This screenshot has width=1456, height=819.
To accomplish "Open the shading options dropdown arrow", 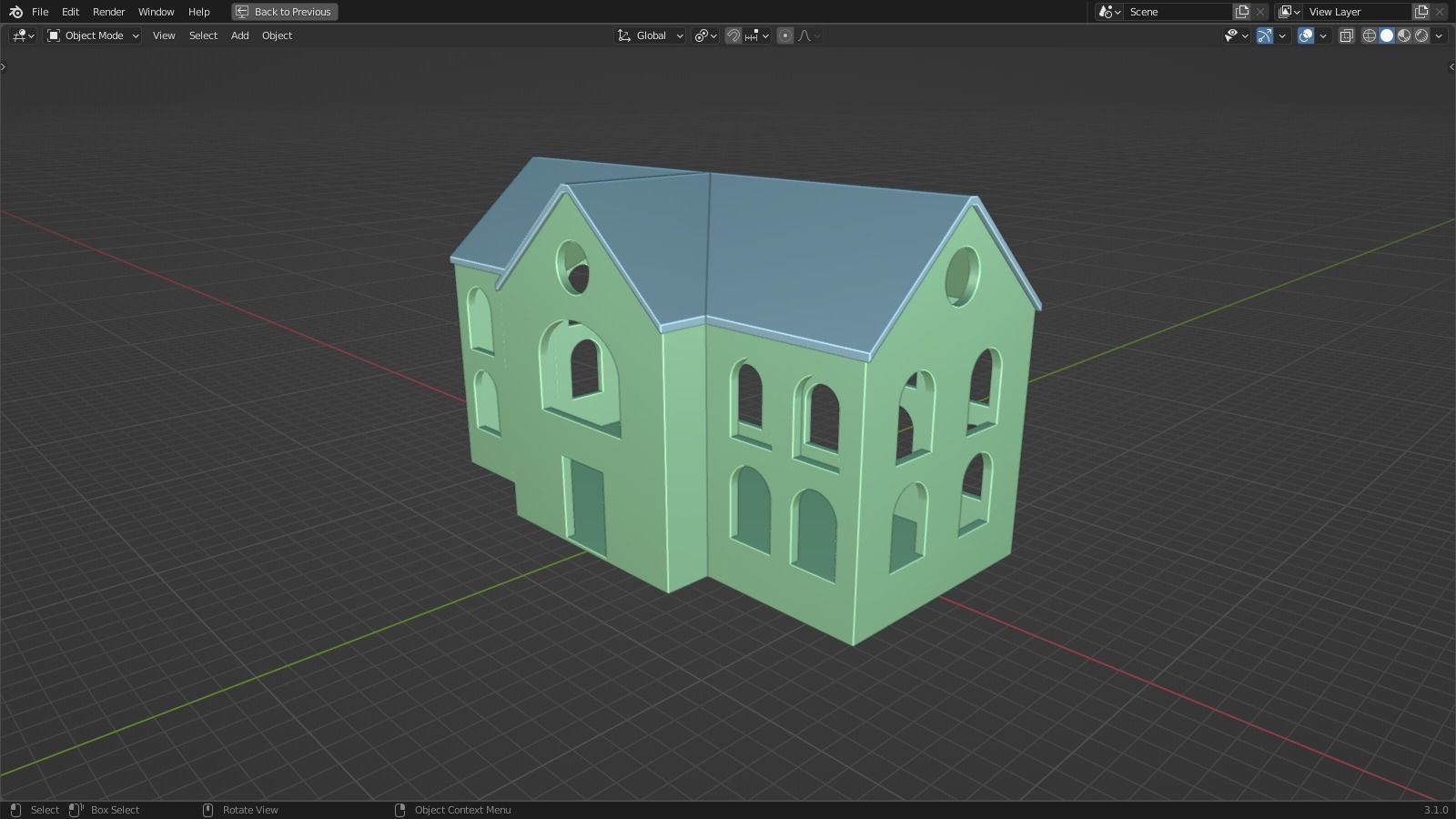I will click(x=1439, y=35).
